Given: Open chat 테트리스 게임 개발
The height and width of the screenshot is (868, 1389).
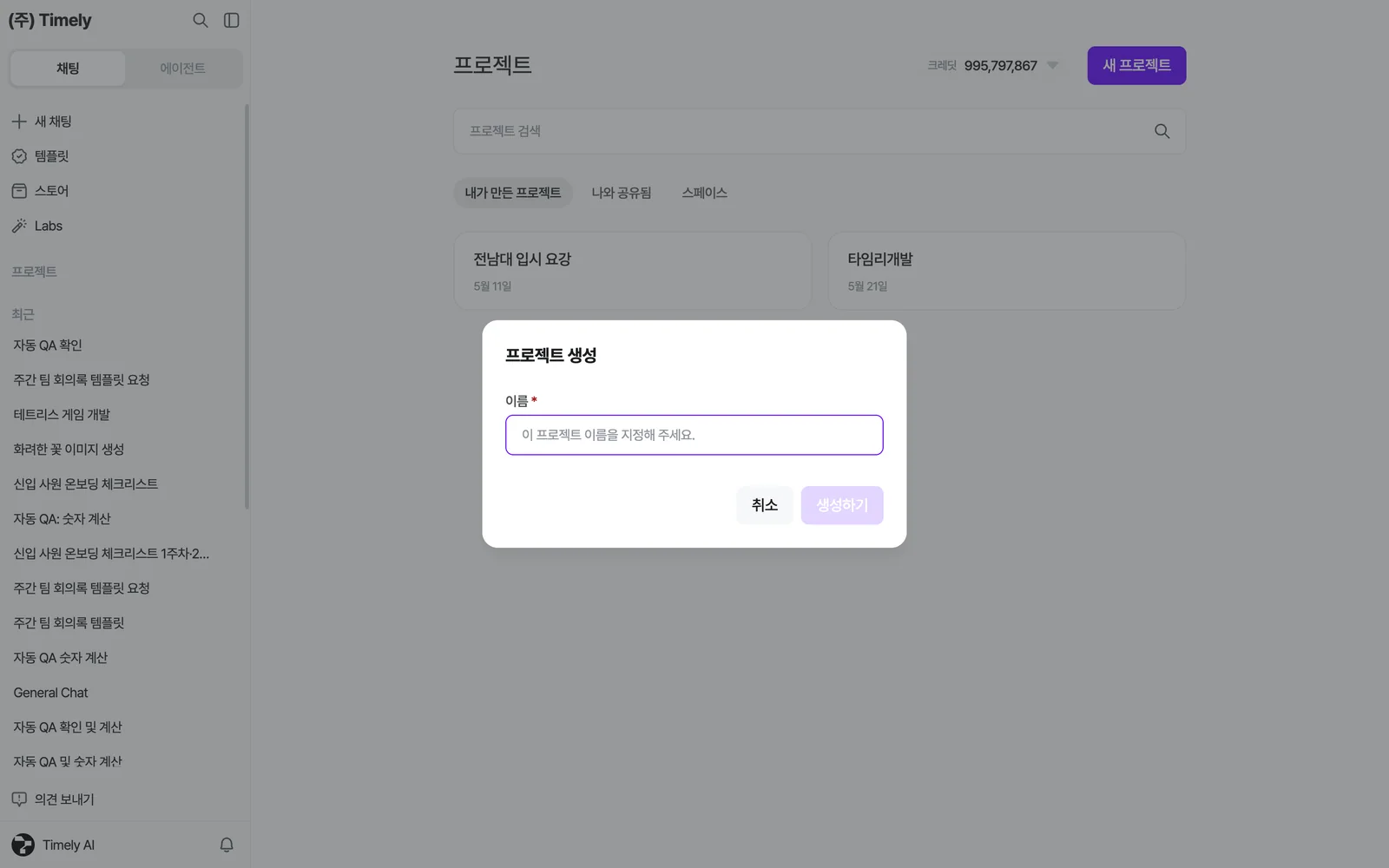Looking at the screenshot, I should (x=62, y=415).
